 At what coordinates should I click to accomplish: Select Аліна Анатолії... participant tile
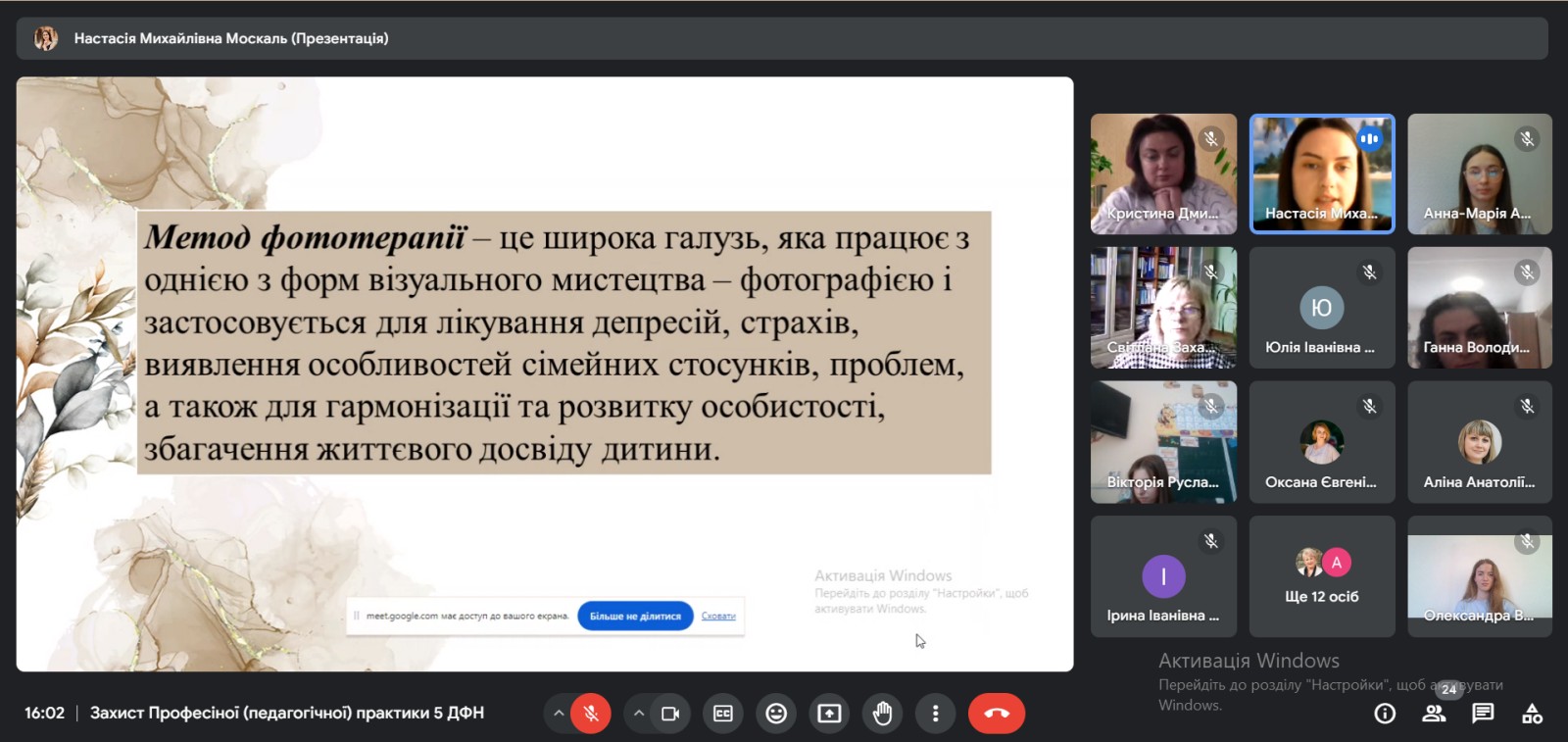click(1480, 442)
